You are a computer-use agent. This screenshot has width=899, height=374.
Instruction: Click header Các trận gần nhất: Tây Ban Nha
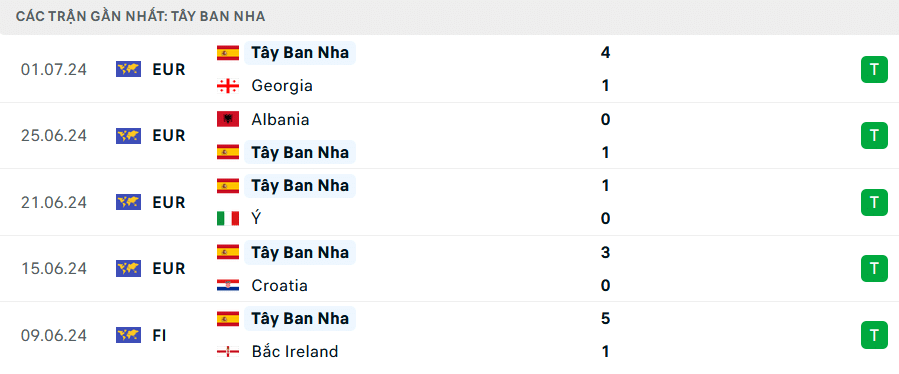(140, 17)
